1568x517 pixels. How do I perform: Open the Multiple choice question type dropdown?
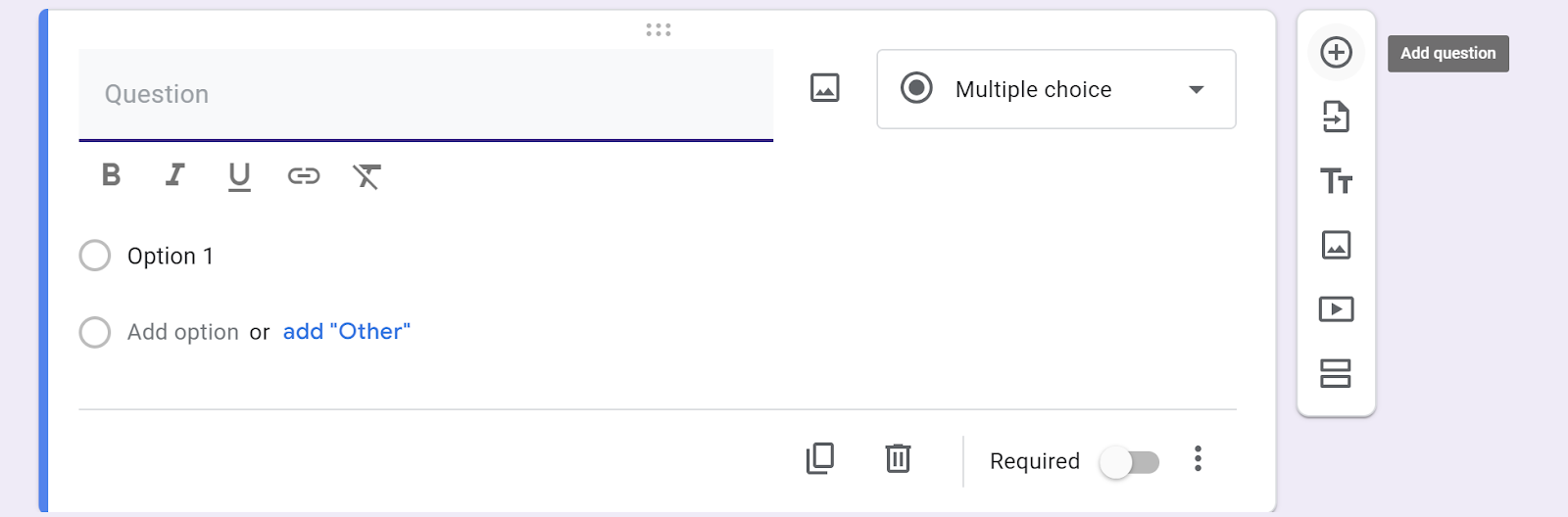coord(1055,89)
